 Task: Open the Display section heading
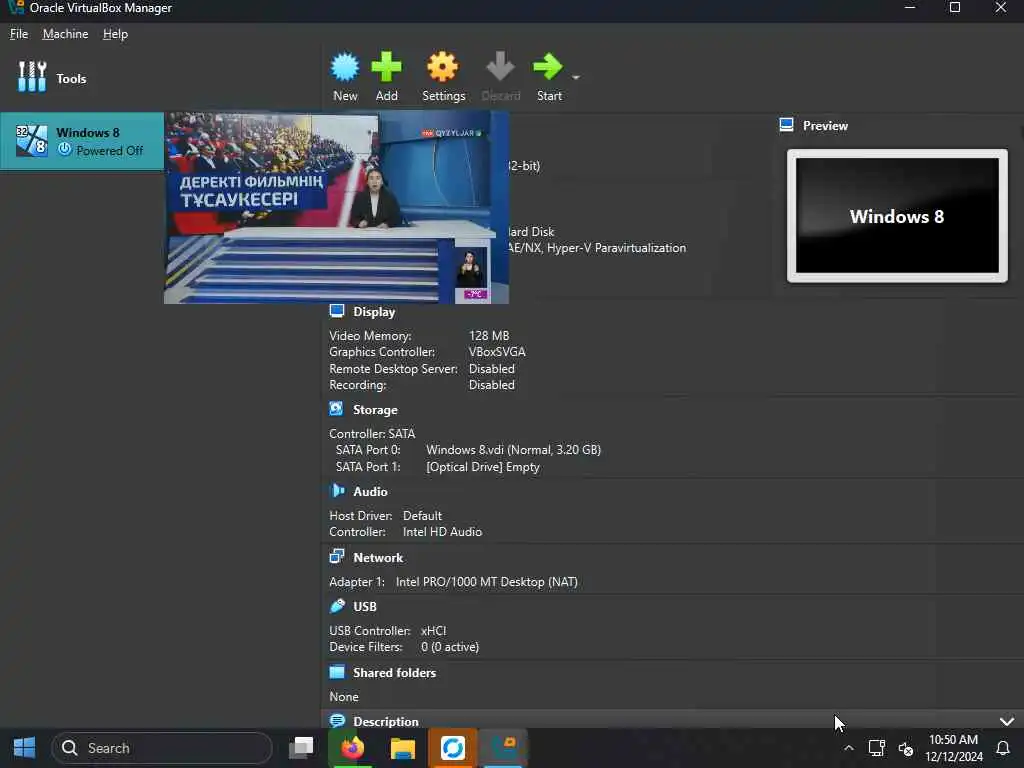374,312
